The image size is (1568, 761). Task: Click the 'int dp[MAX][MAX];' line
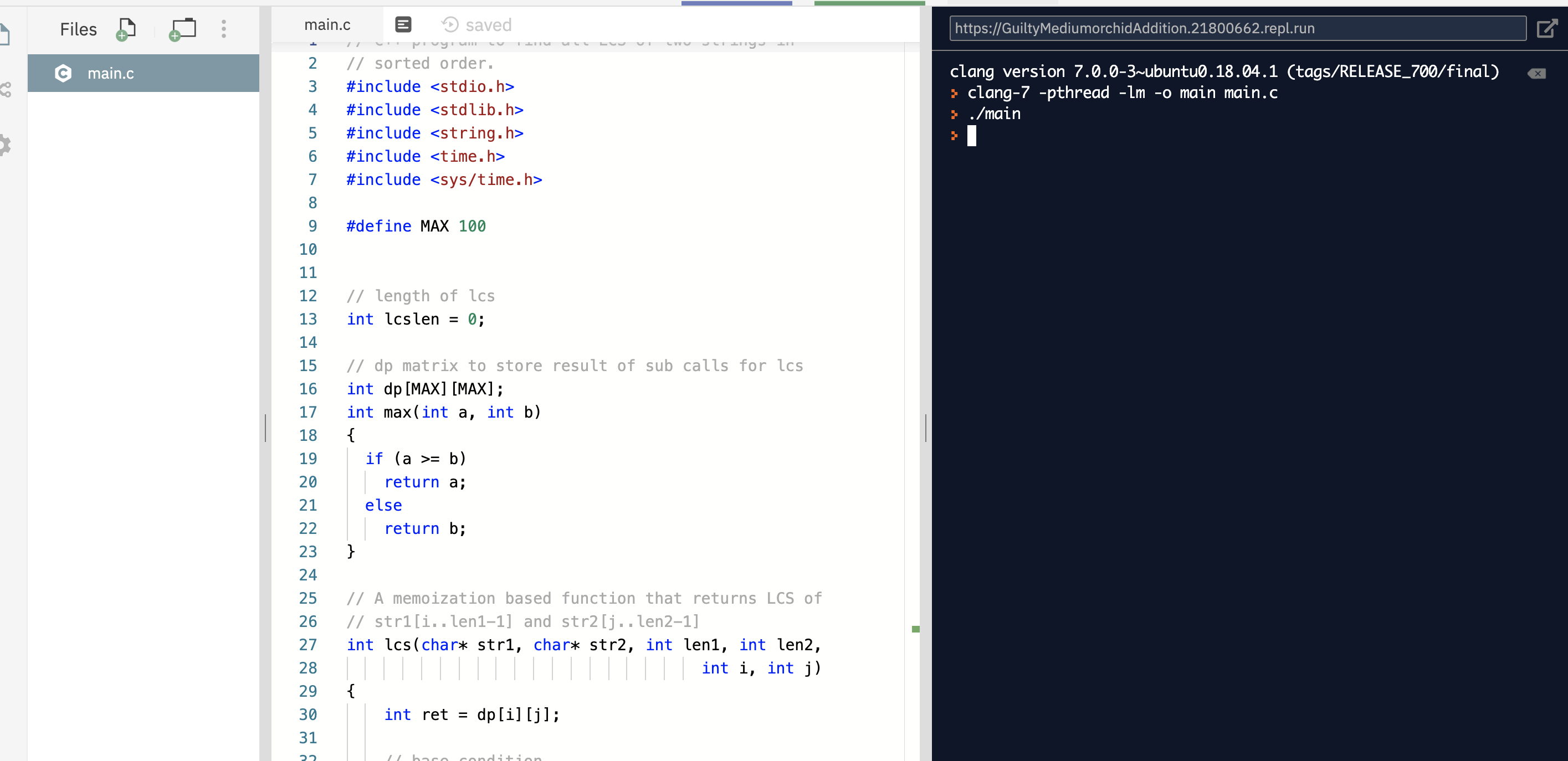pos(425,389)
